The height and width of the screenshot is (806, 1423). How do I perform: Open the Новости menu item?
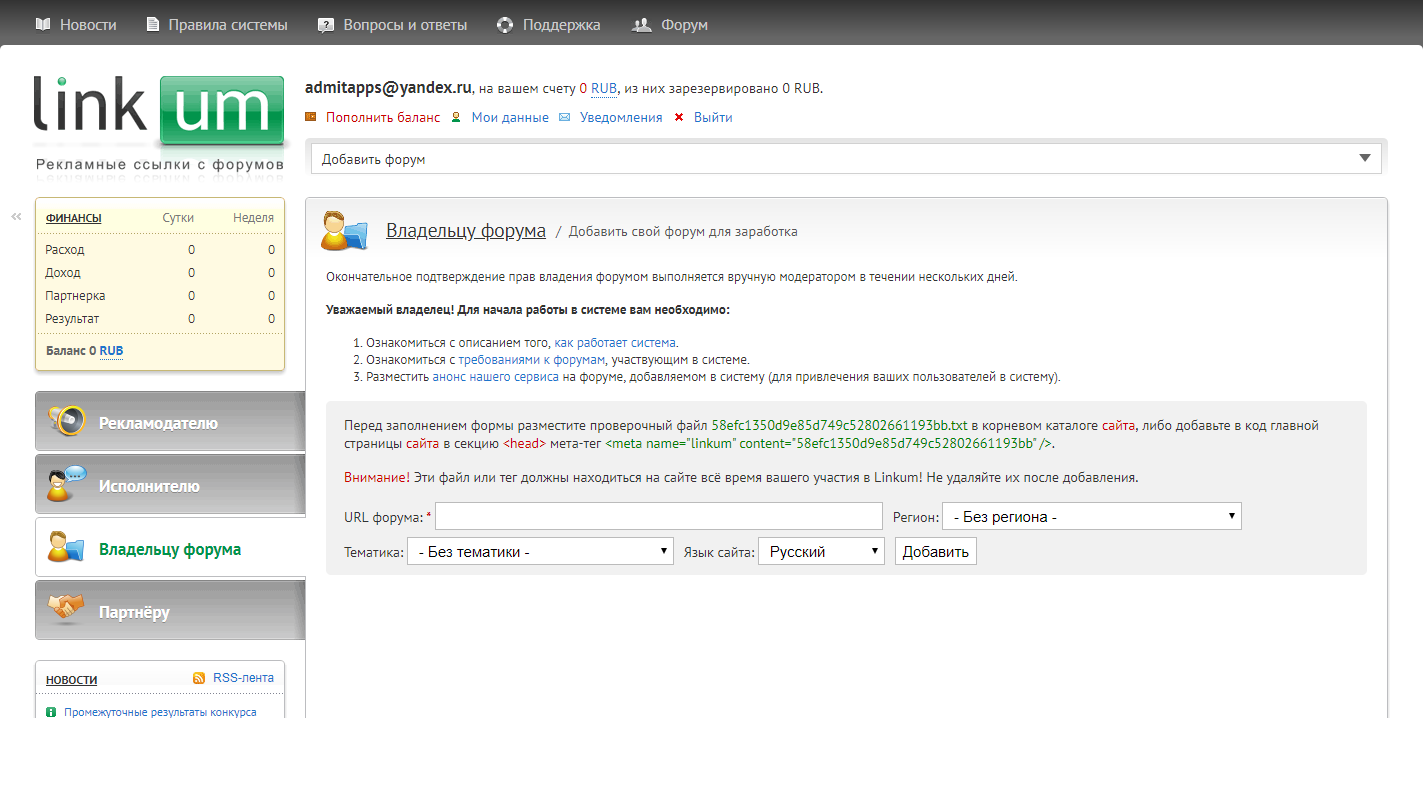tap(88, 25)
